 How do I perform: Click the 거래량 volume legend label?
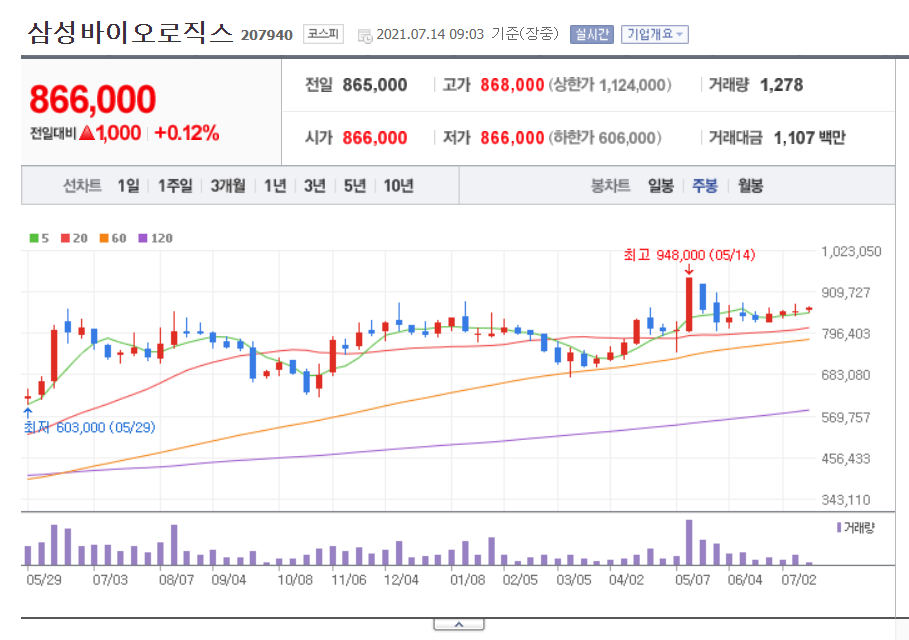point(856,528)
